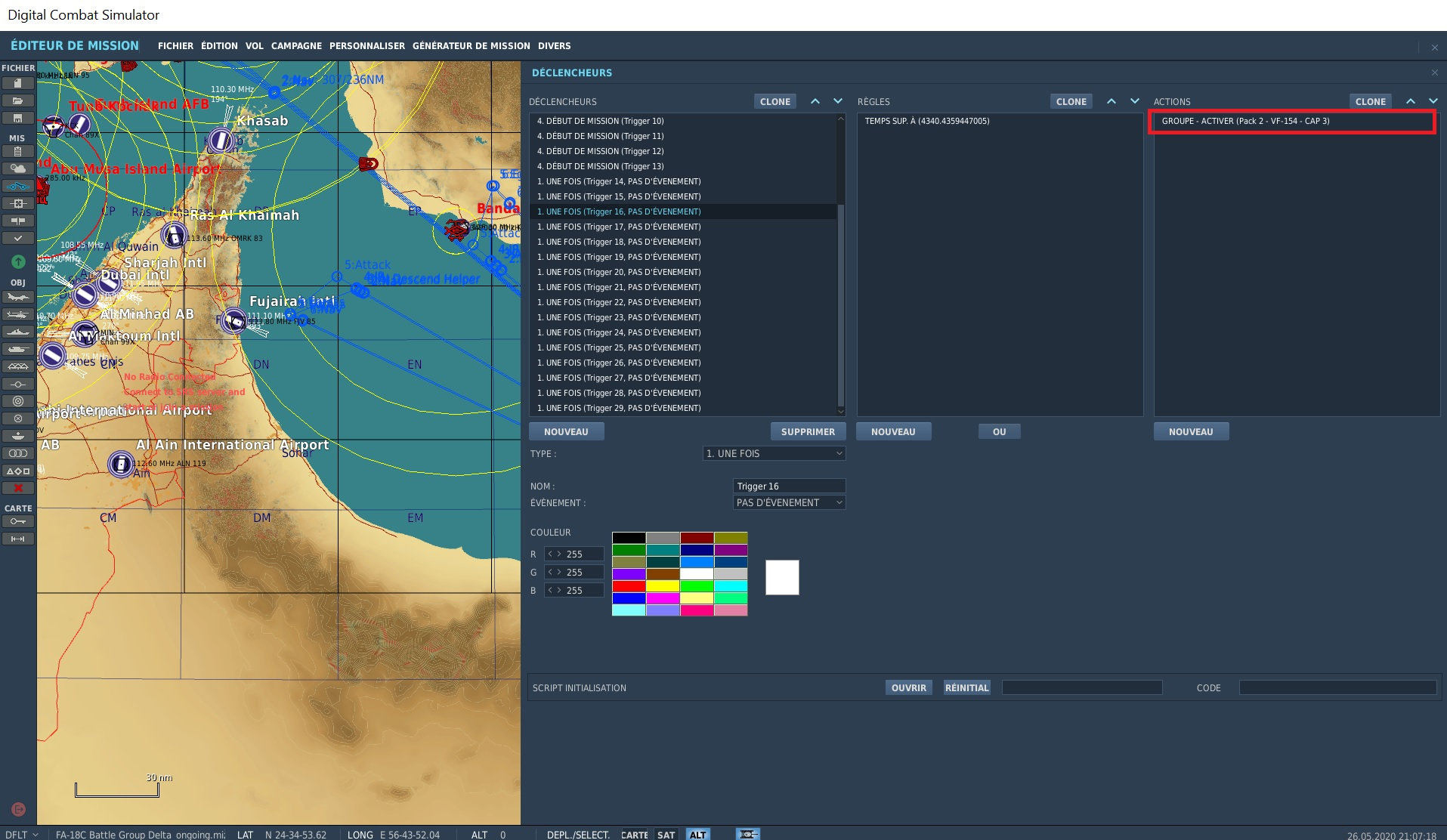Image resolution: width=1447 pixels, height=840 pixels.
Task: Click the triangle-diamond-square shapes drawing icon
Action: pyautogui.click(x=18, y=471)
